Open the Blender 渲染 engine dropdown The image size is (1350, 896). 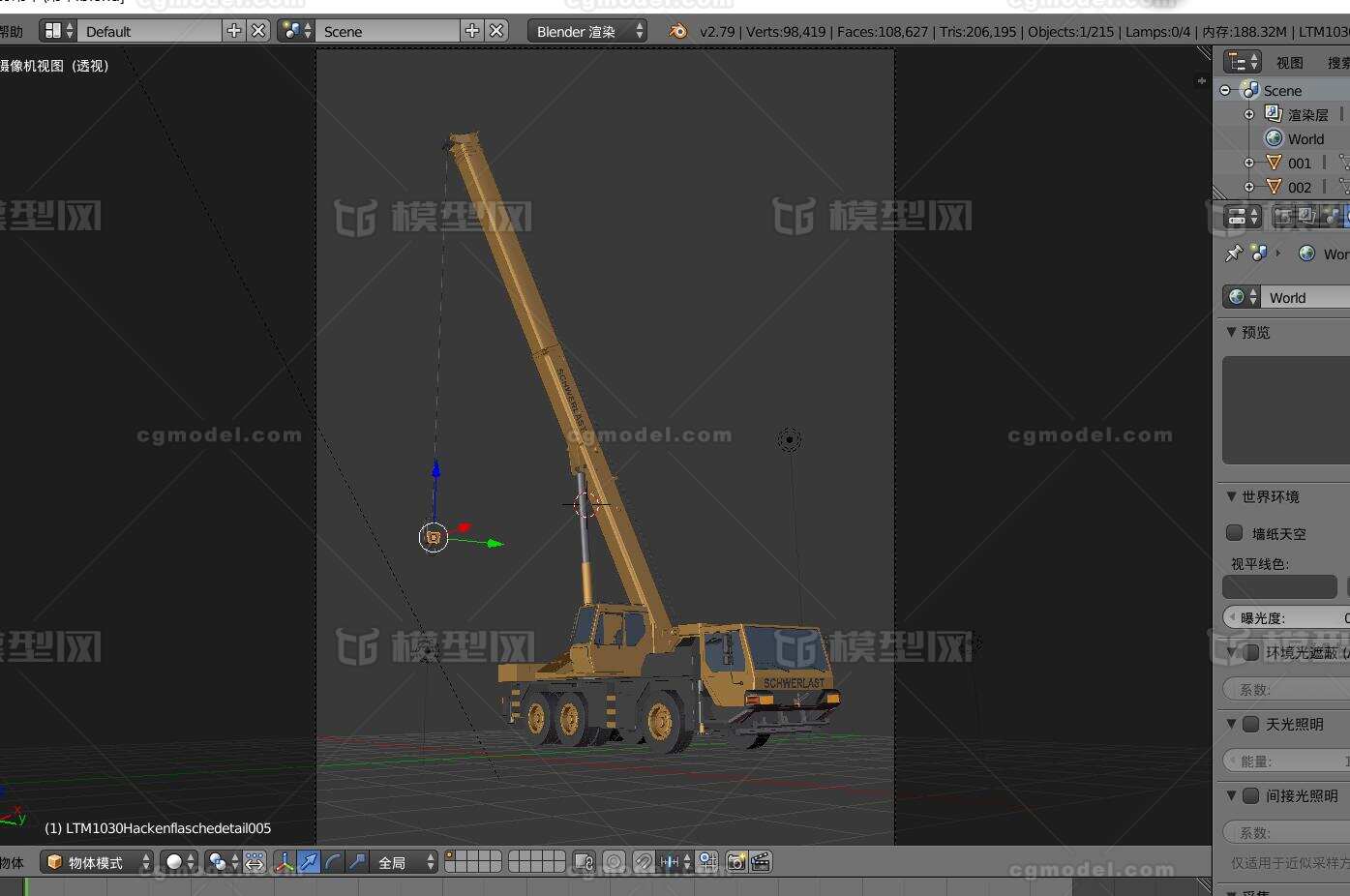pyautogui.click(x=587, y=31)
